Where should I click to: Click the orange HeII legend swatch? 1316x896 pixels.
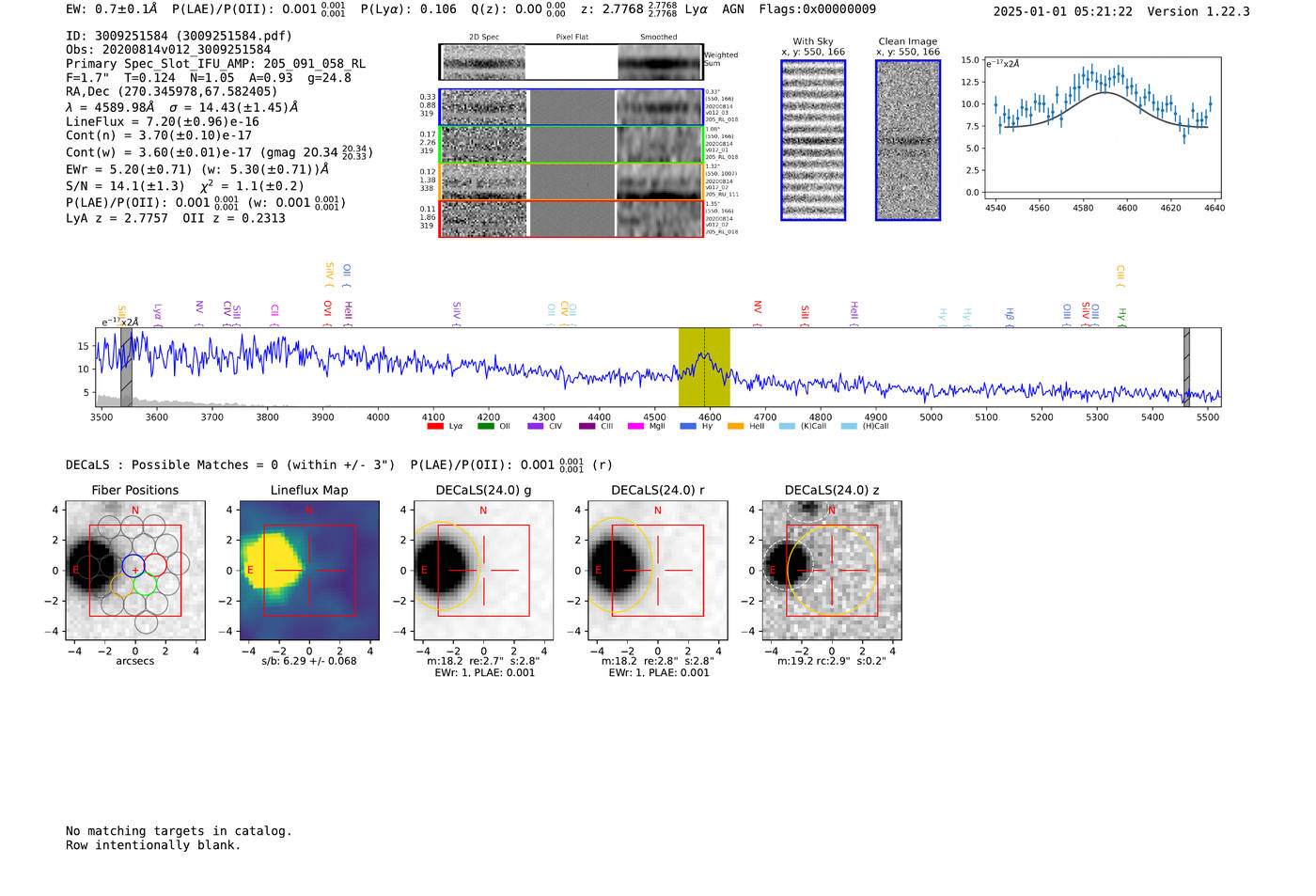735,426
